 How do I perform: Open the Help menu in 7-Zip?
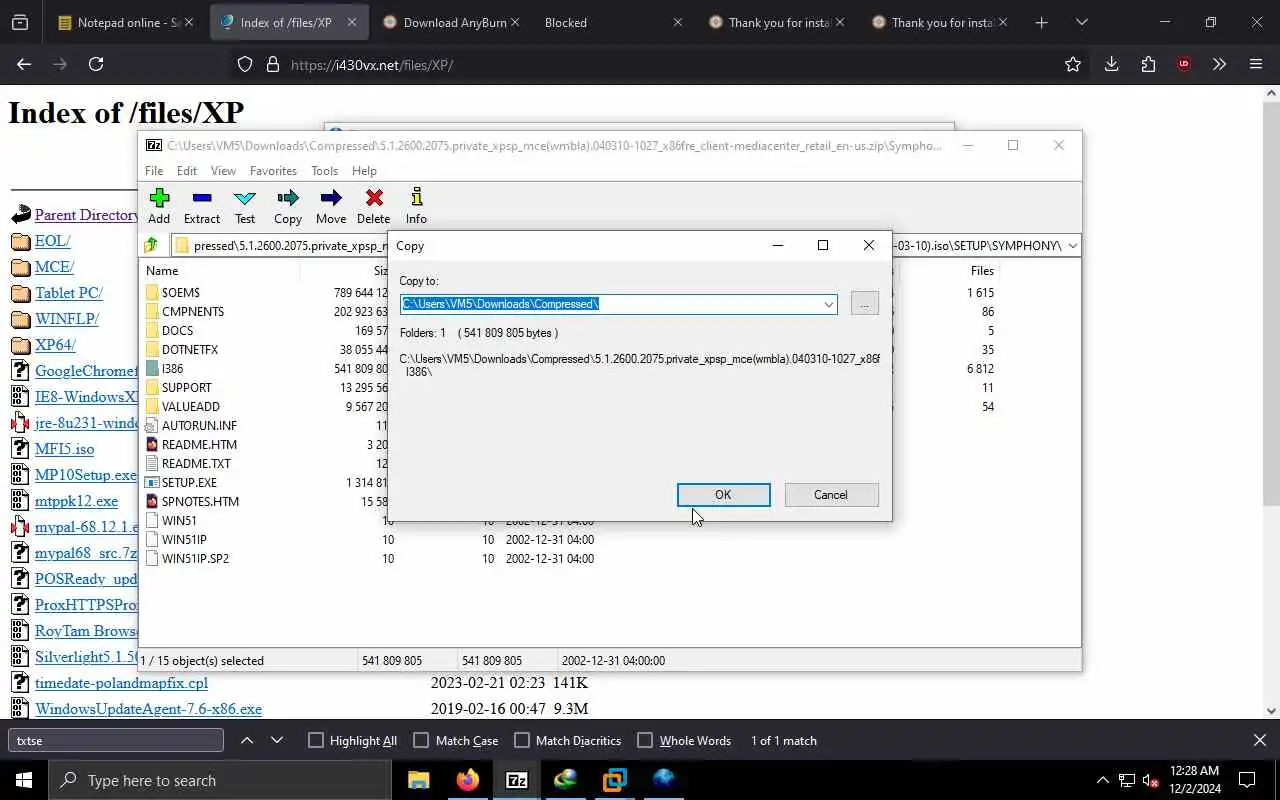click(364, 171)
